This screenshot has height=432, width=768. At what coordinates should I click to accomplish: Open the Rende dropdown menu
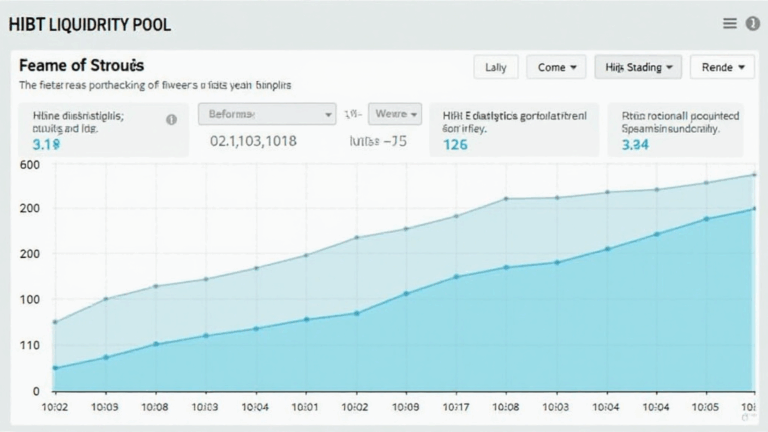(721, 67)
